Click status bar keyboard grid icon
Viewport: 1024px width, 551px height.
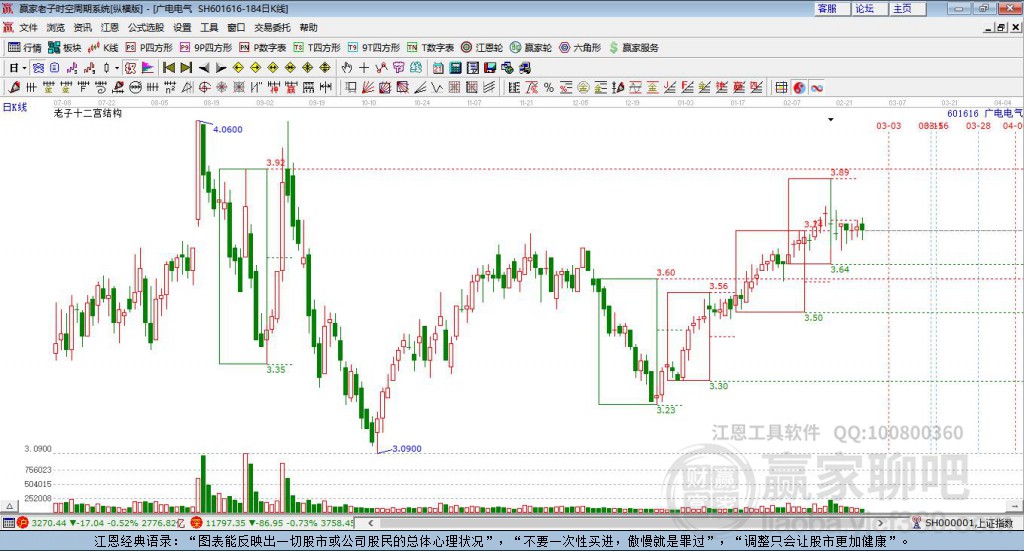8,523
